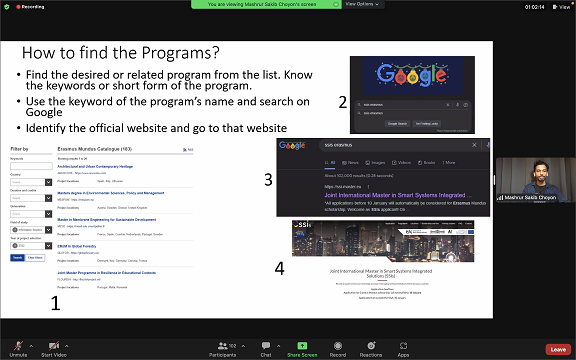Screen dimensions: 576x360
Task: Click the Recording indicator
Action: click(x=30, y=7)
